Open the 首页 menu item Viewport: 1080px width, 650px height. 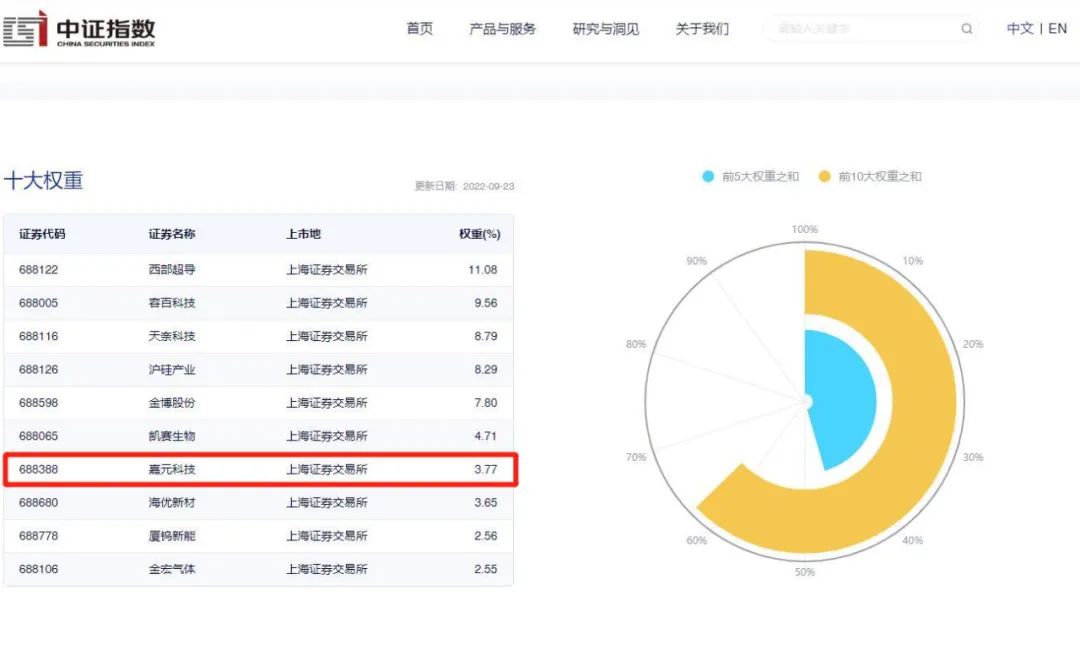[x=419, y=29]
